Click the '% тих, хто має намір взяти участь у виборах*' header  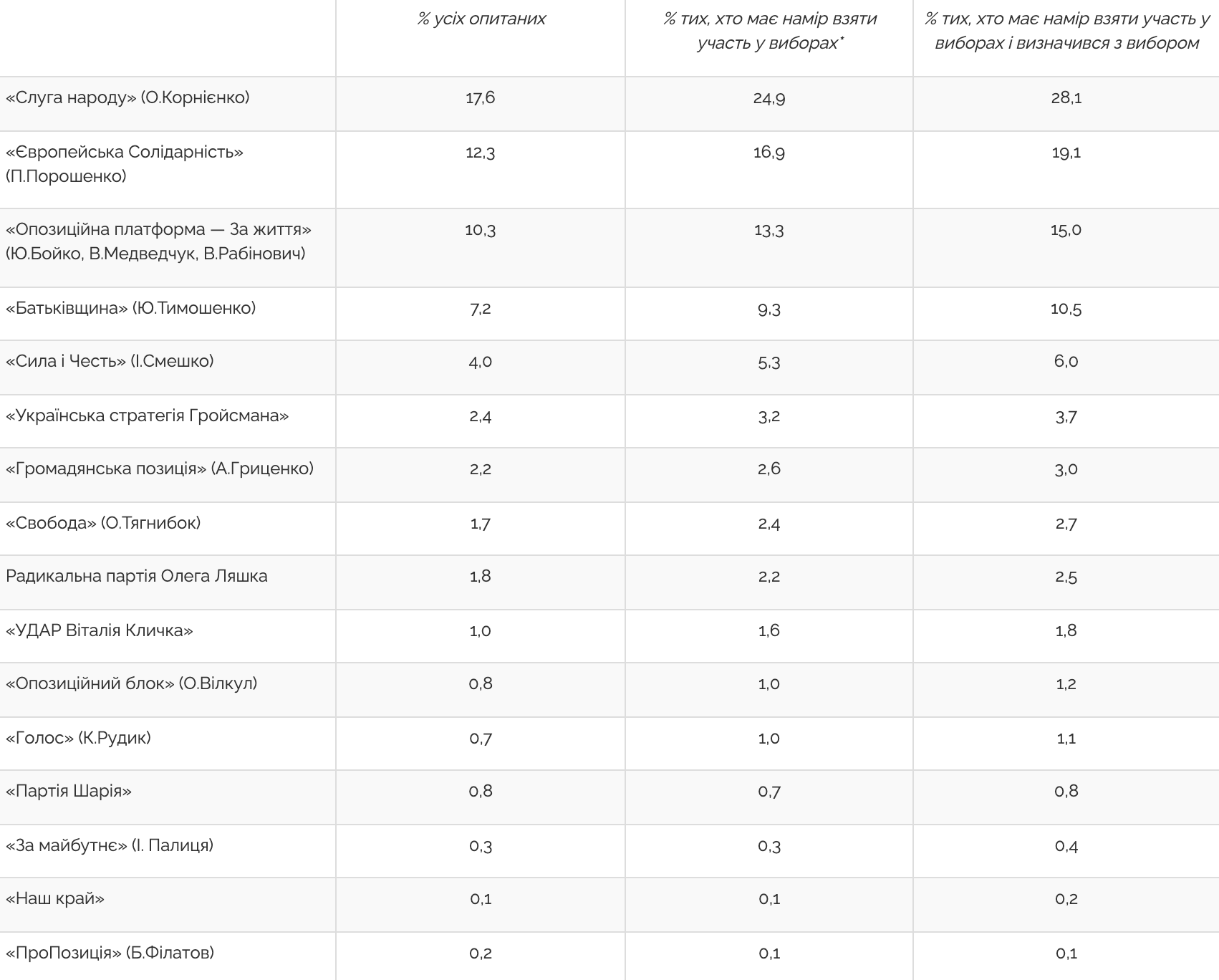[x=770, y=31]
